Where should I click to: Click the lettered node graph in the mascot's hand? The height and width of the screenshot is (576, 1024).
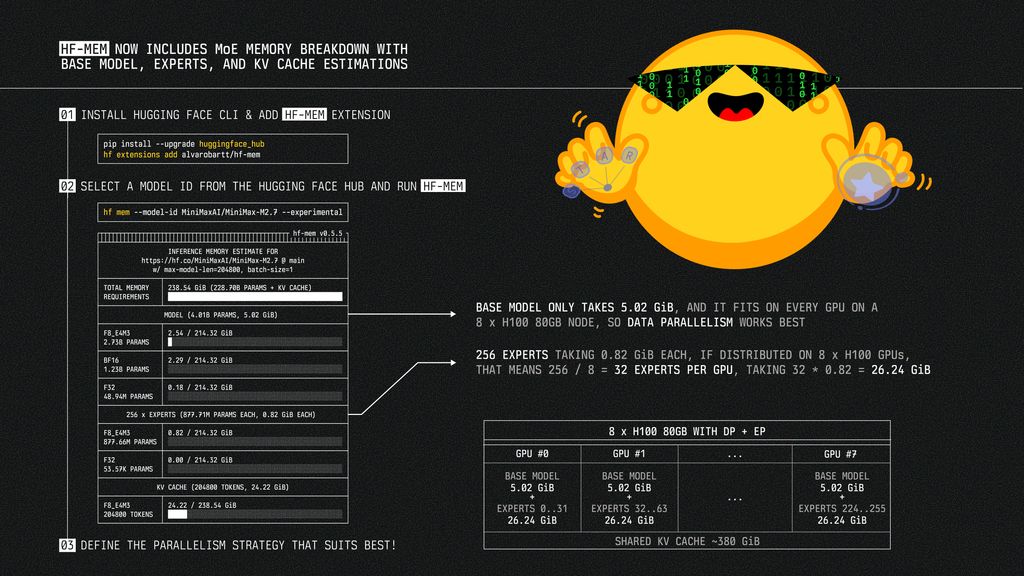601,171
